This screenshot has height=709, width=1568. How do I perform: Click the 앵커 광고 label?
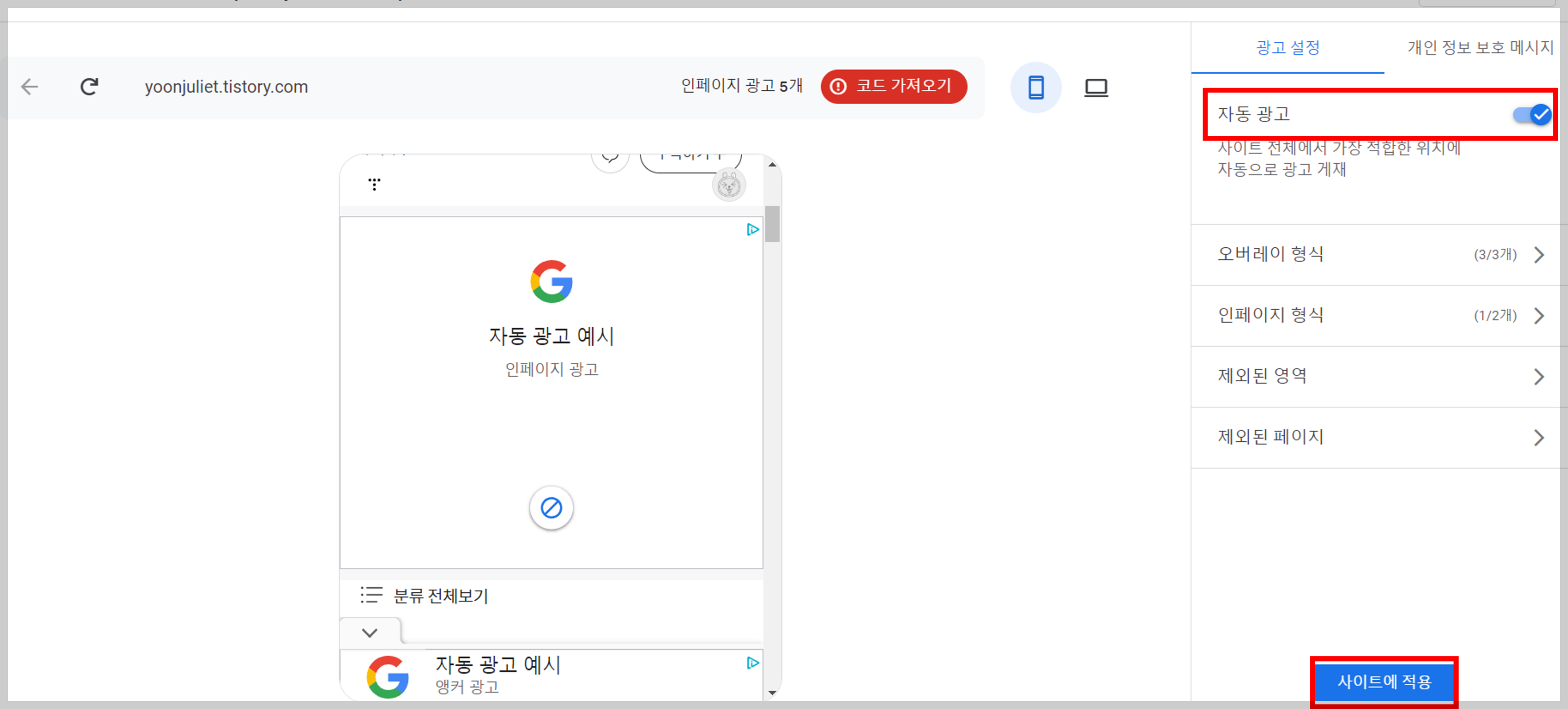[467, 687]
